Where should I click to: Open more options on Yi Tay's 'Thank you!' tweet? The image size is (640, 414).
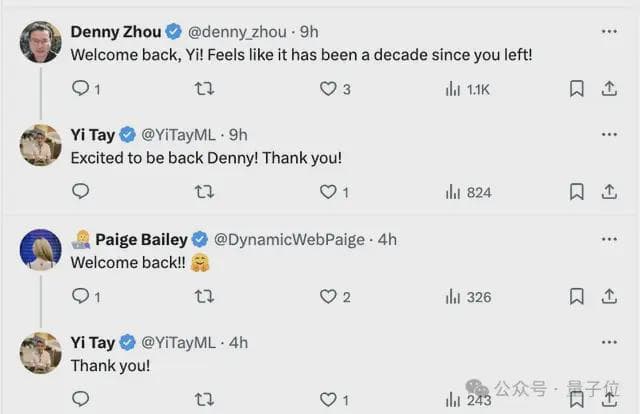(609, 340)
